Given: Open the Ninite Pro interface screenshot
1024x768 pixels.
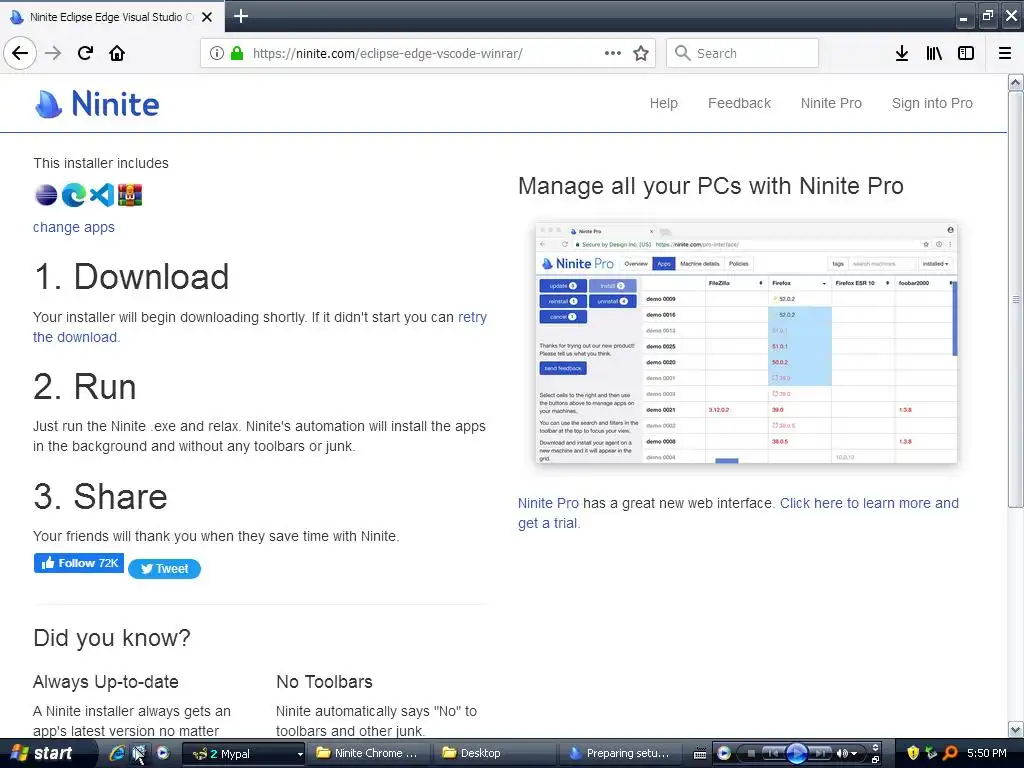Looking at the screenshot, I should click(x=746, y=343).
